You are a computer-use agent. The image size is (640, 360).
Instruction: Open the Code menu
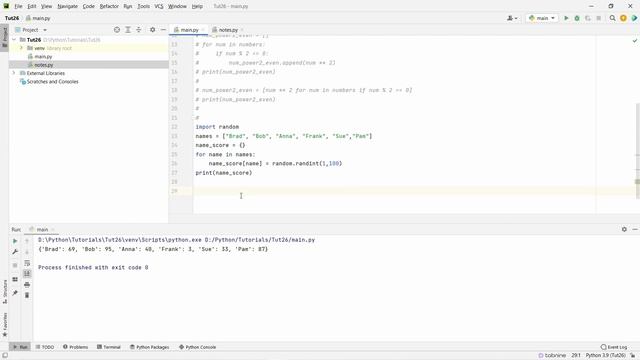click(x=89, y=6)
